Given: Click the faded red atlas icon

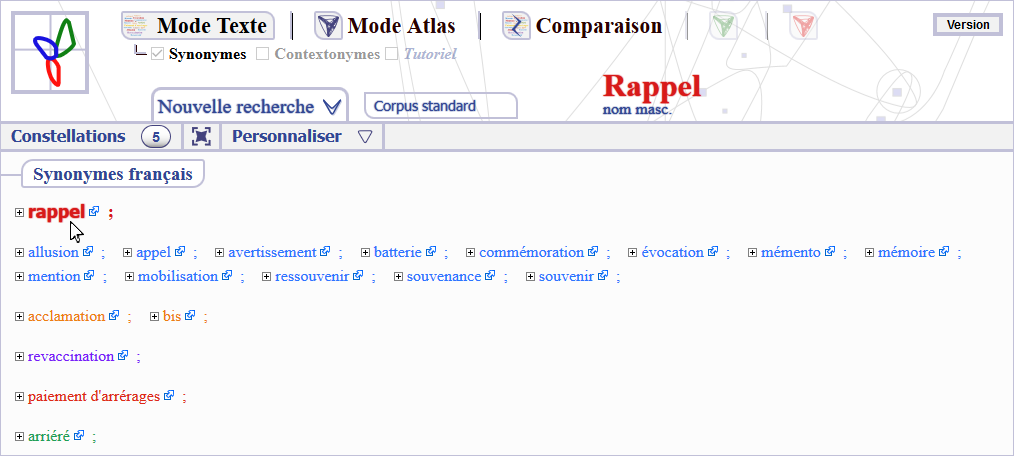Looking at the screenshot, I should coord(803,26).
